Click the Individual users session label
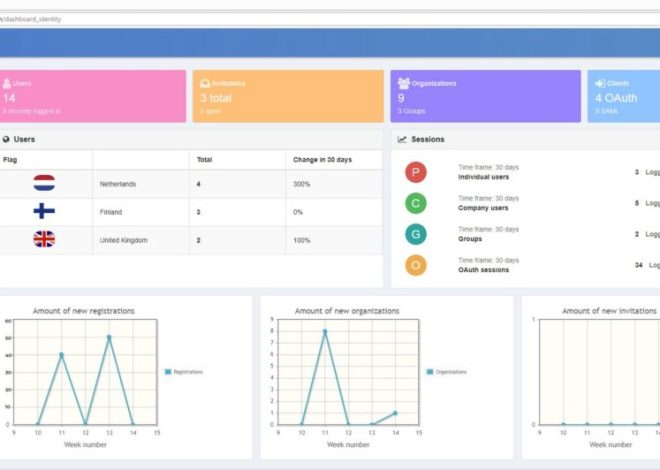Viewport: 660px width, 470px height. coord(484,177)
